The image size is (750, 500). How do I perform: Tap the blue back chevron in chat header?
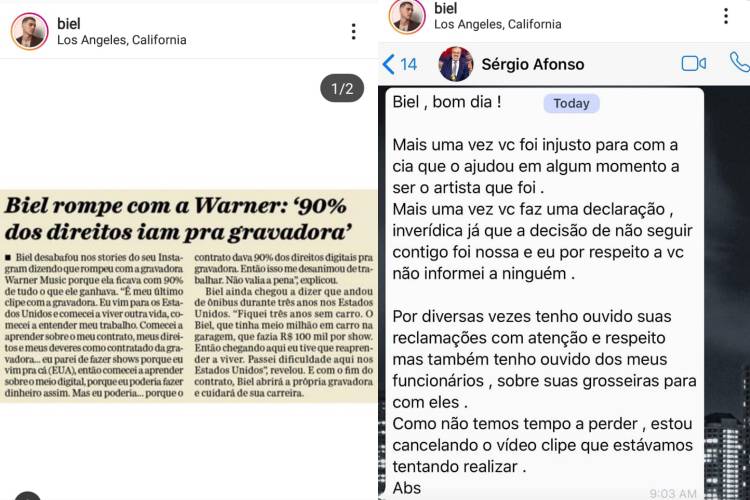coord(388,64)
